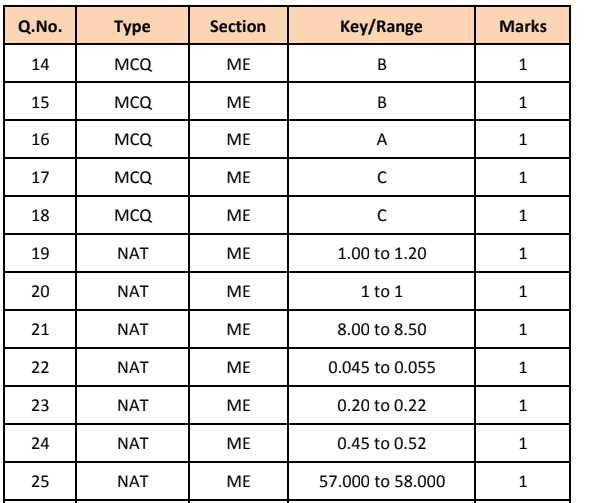Screen dimensions: 611x503
Task: Select the marks cell for question 22
Action: coord(523,367)
